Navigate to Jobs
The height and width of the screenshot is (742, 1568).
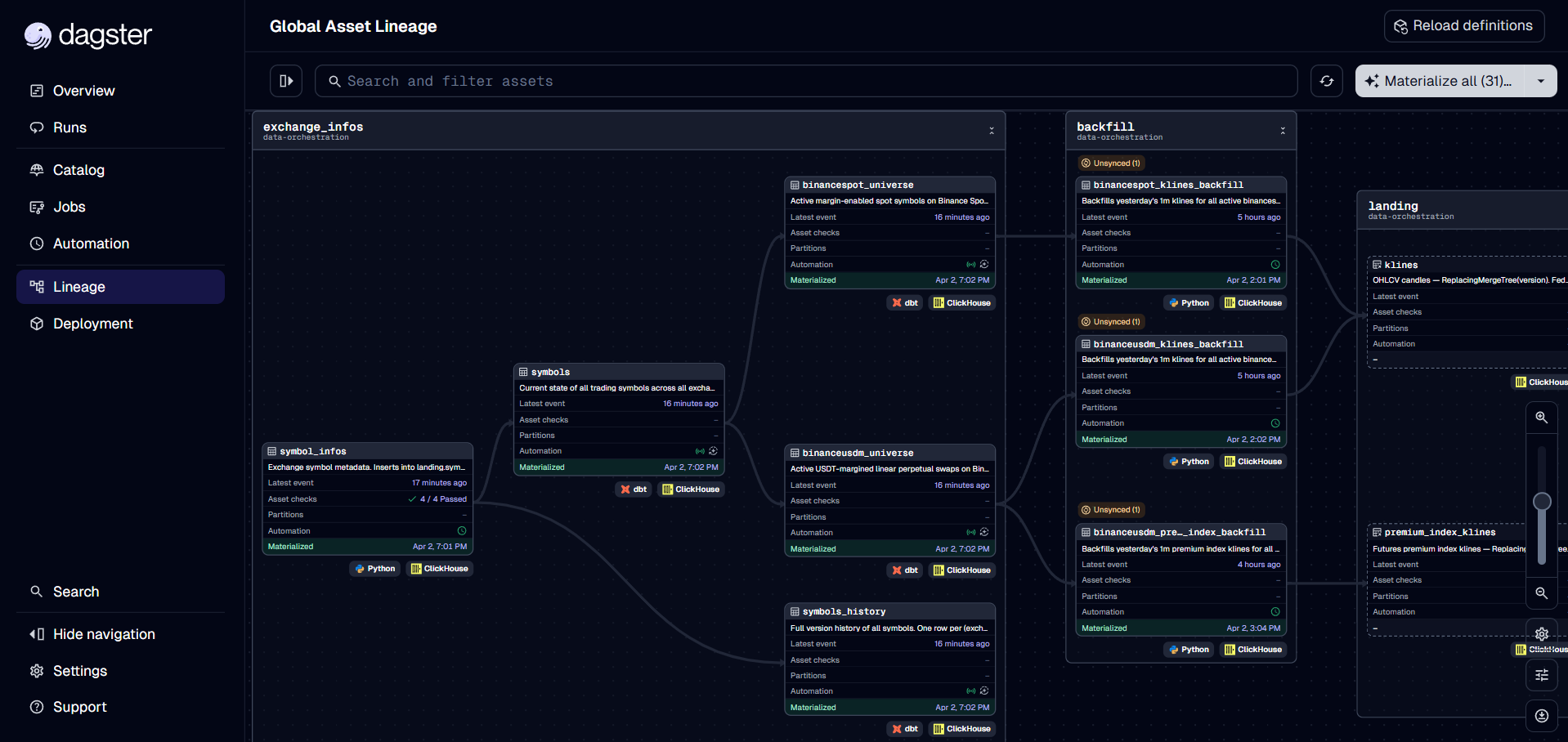tap(121, 207)
